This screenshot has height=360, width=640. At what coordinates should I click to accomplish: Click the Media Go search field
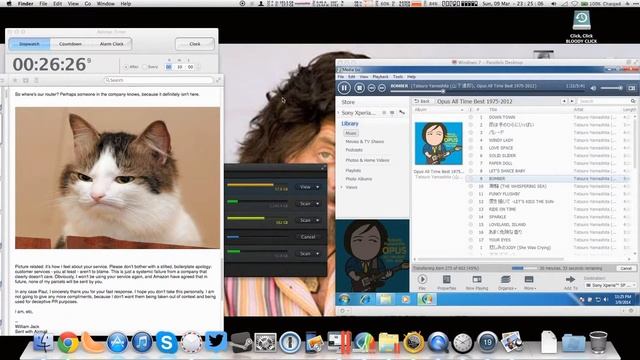pyautogui.click(x=607, y=101)
